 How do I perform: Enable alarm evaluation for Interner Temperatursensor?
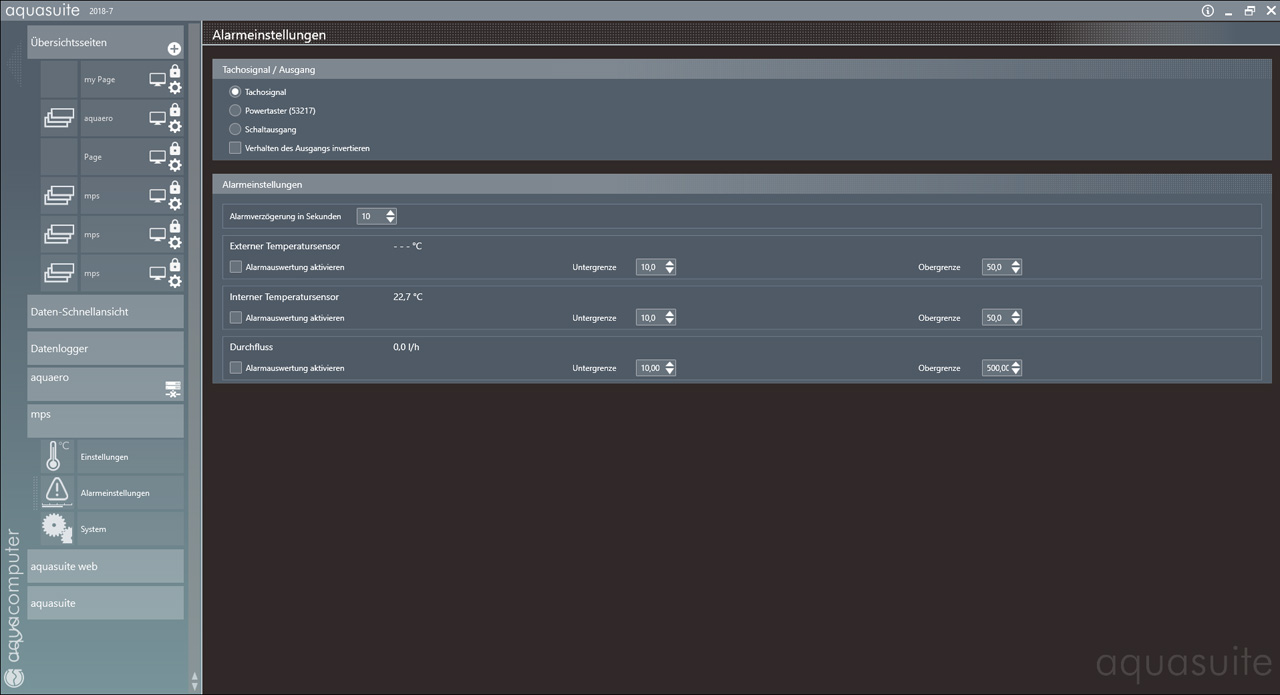point(236,318)
